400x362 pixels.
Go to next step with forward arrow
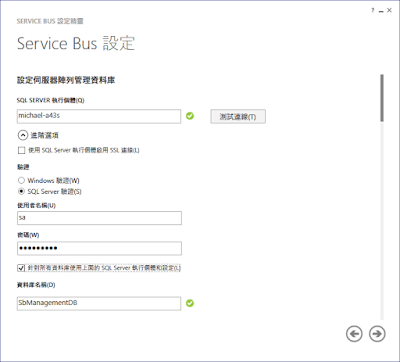(x=377, y=334)
